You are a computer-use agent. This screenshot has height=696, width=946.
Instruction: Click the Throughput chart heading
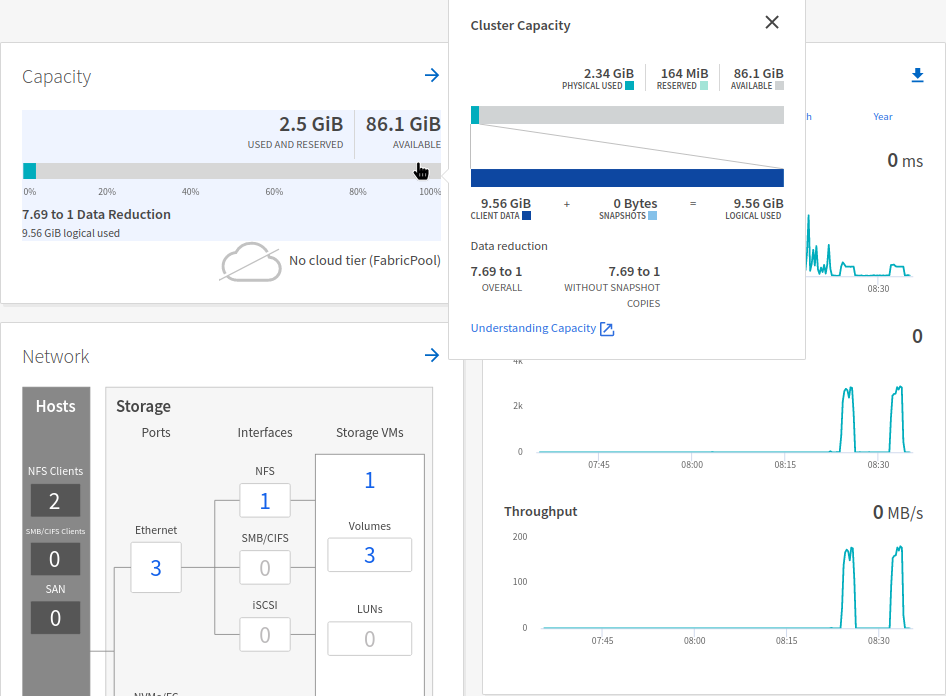(x=541, y=511)
